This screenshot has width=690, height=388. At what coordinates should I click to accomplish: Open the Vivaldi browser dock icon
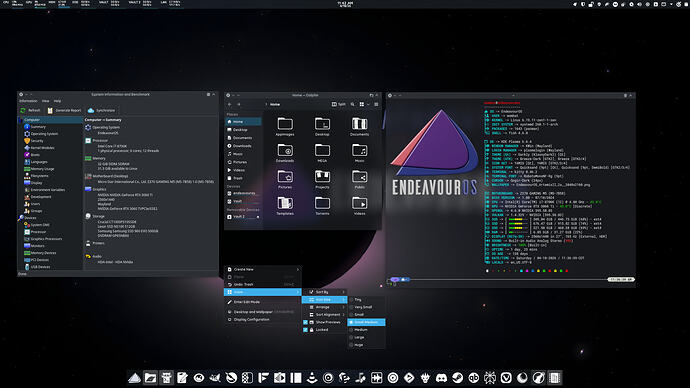pyautogui.click(x=506, y=377)
